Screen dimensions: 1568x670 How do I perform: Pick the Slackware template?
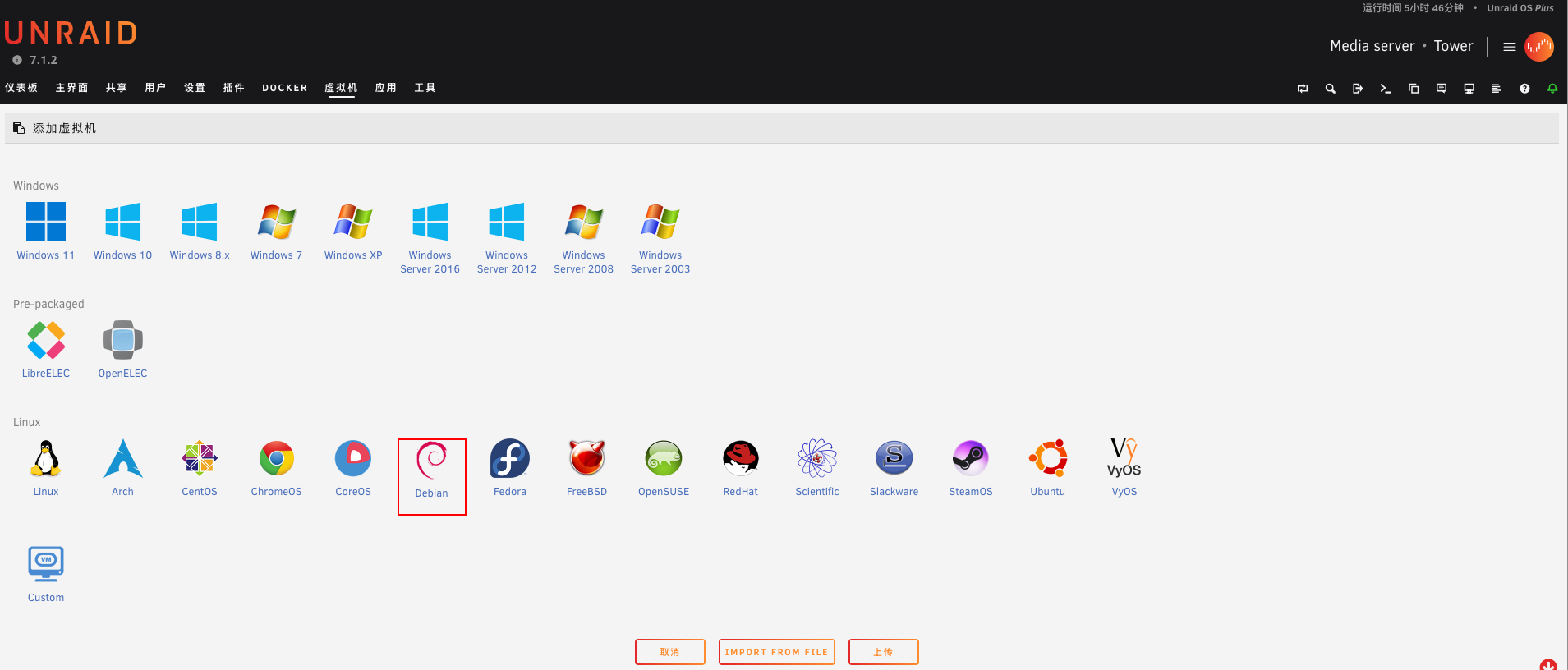pos(894,467)
